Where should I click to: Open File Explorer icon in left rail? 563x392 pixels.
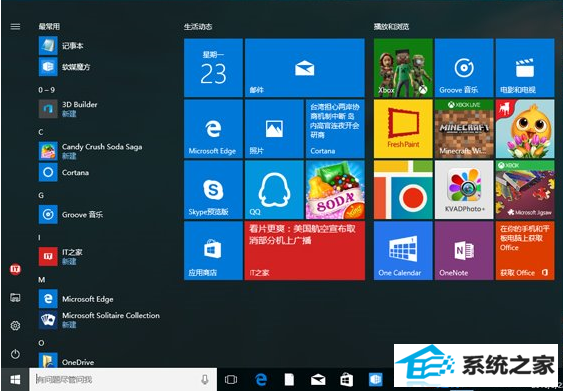15,297
